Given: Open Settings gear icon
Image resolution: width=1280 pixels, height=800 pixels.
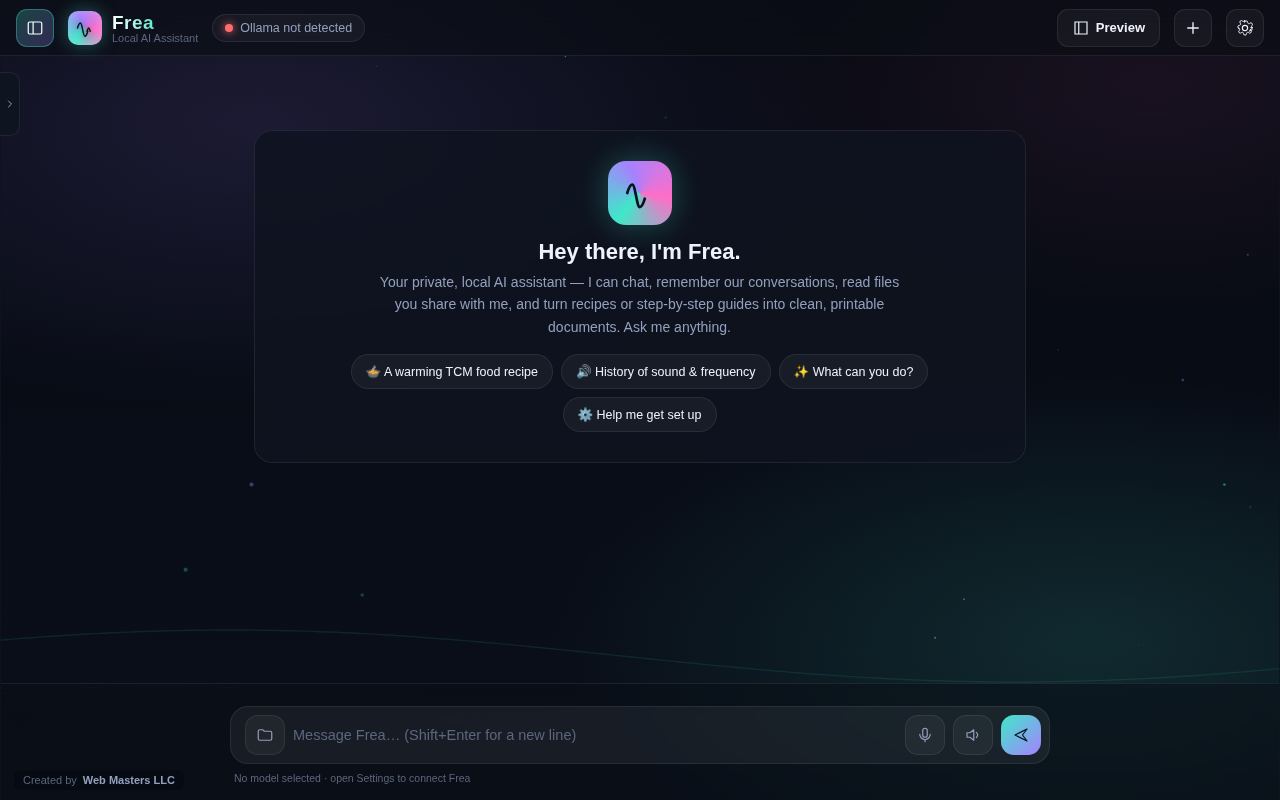Looking at the screenshot, I should click(1245, 28).
